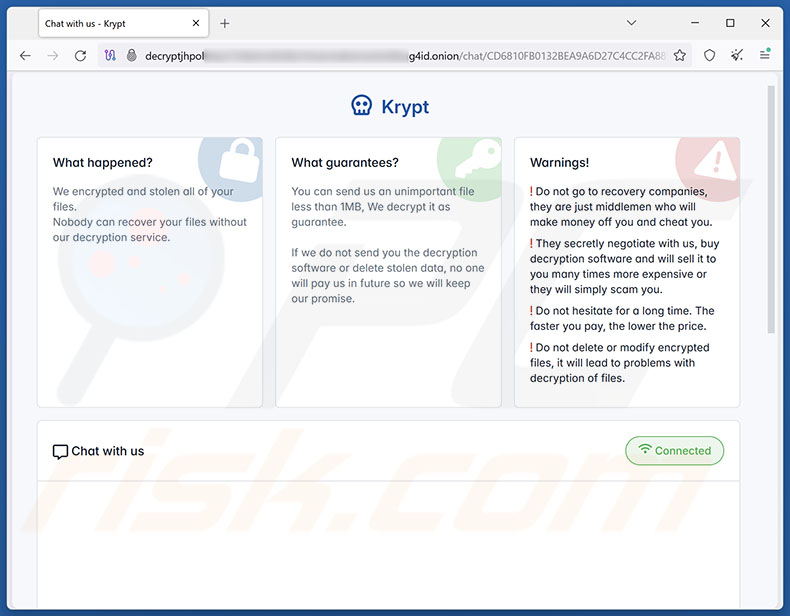This screenshot has width=790, height=616.
Task: Click the Krypt title text
Action: pyautogui.click(x=405, y=107)
